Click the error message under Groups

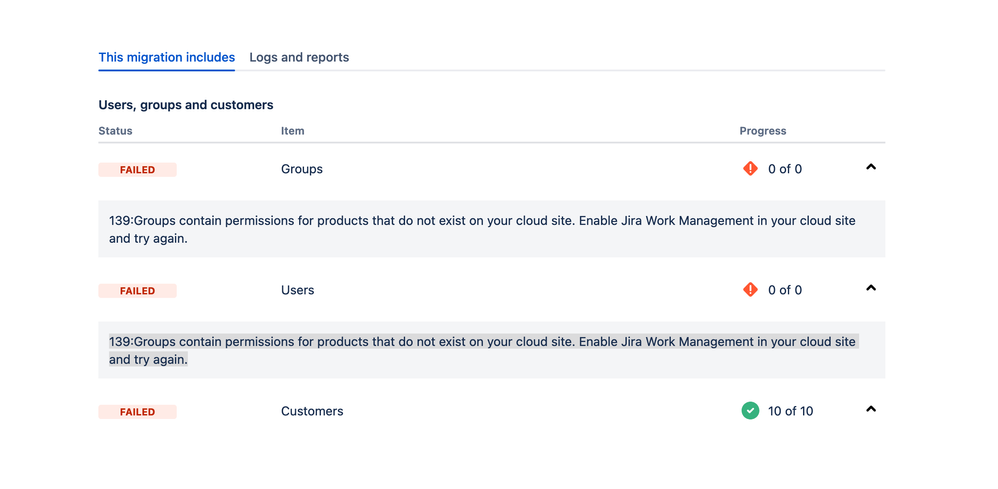(482, 230)
